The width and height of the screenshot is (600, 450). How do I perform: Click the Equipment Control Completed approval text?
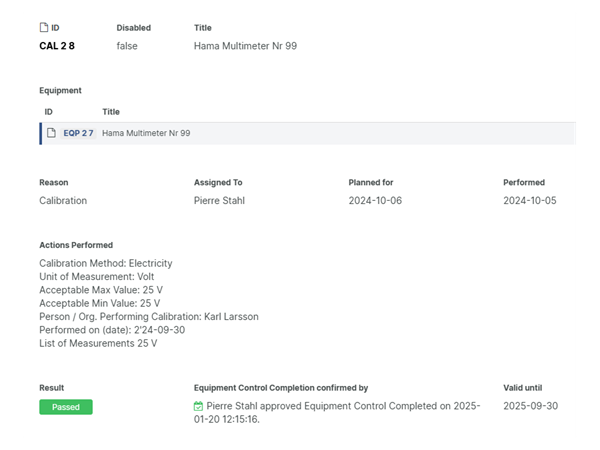tap(340, 412)
